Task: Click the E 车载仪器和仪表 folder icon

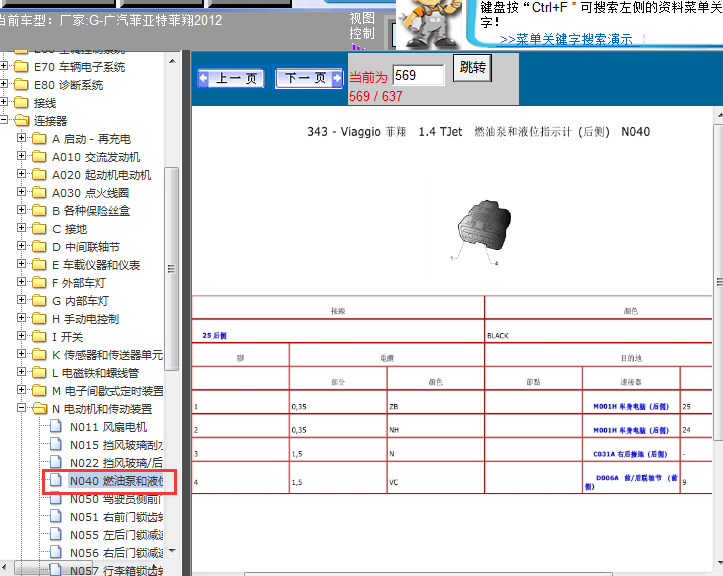Action: click(39, 264)
